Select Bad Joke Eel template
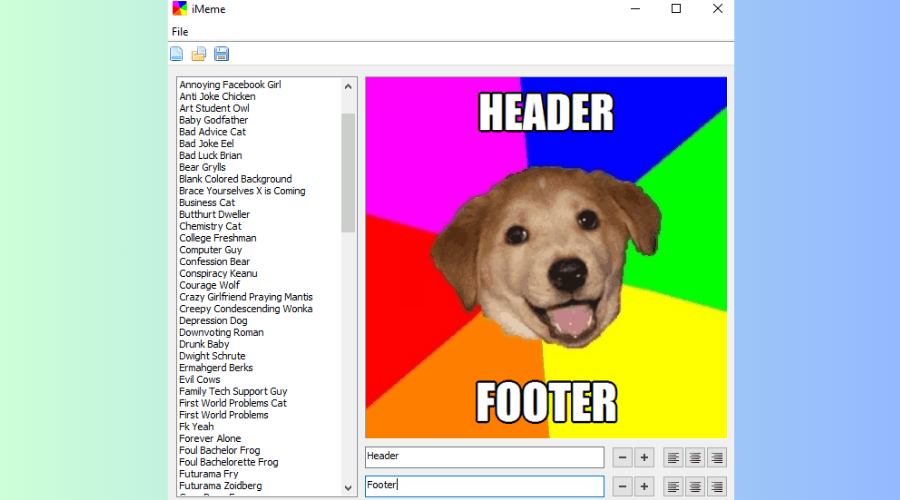900x500 pixels. (206, 144)
